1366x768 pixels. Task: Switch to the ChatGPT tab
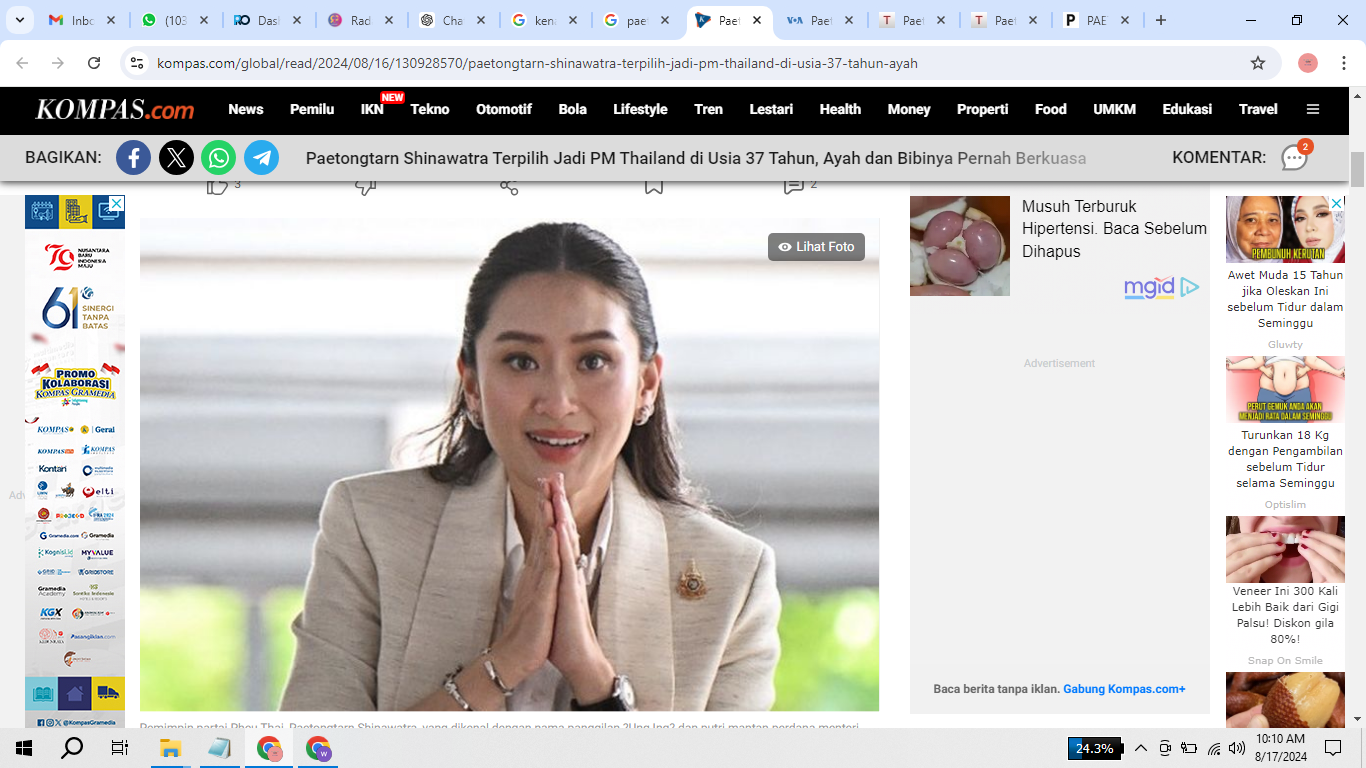click(451, 20)
